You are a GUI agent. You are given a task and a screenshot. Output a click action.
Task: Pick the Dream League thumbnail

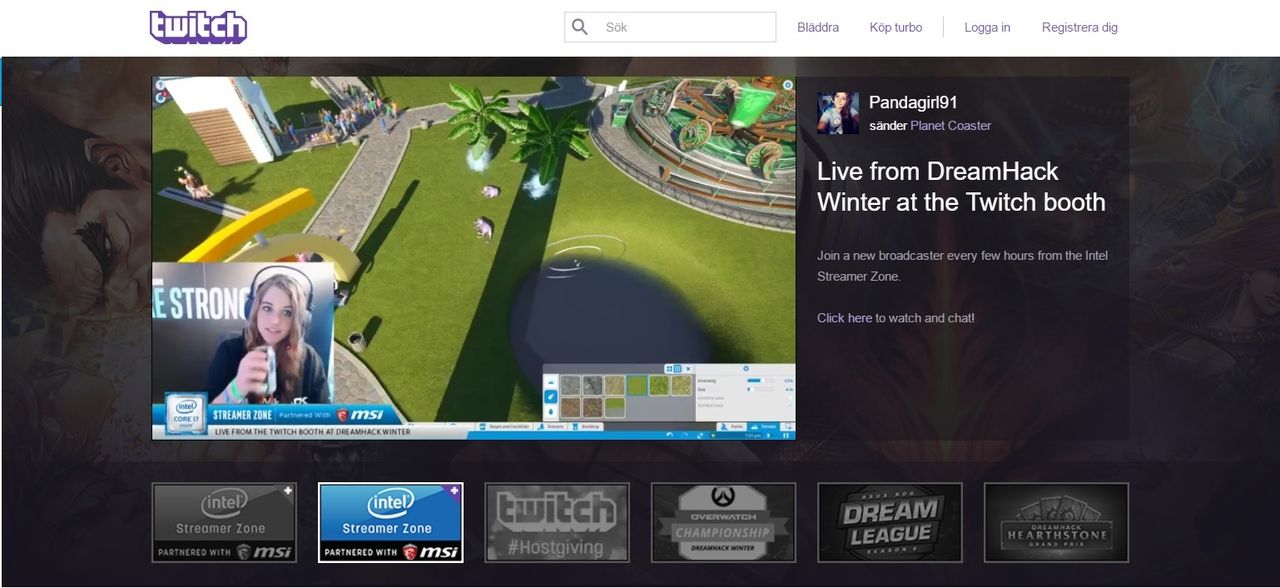pyautogui.click(x=890, y=522)
